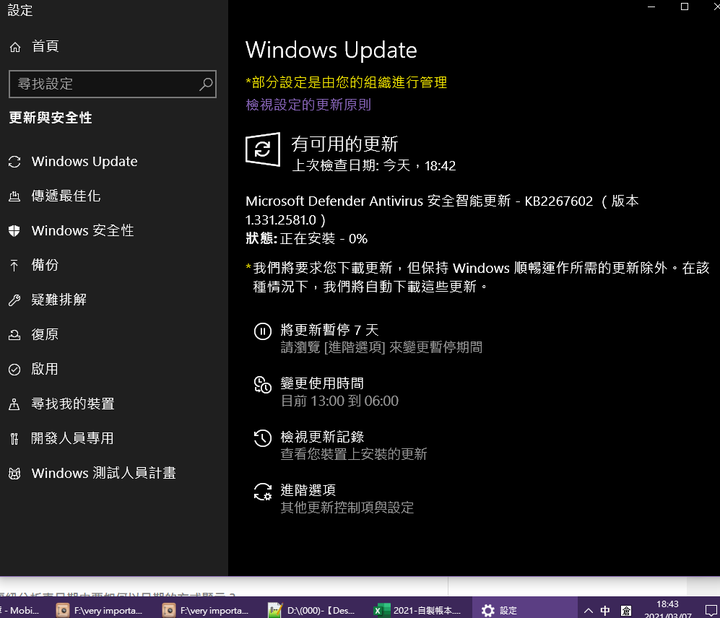
Task: Click the backup arrow icon beside 備份
Action: (15, 265)
